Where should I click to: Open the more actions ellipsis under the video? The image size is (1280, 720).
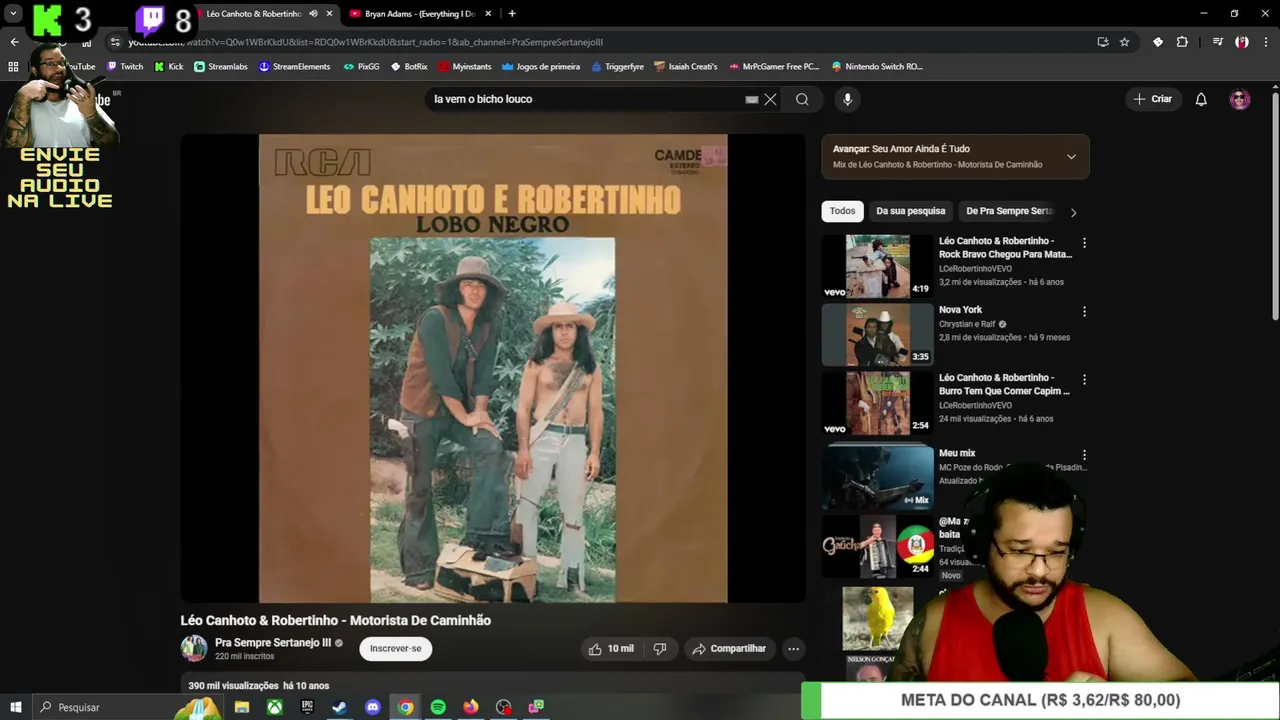pyautogui.click(x=793, y=649)
